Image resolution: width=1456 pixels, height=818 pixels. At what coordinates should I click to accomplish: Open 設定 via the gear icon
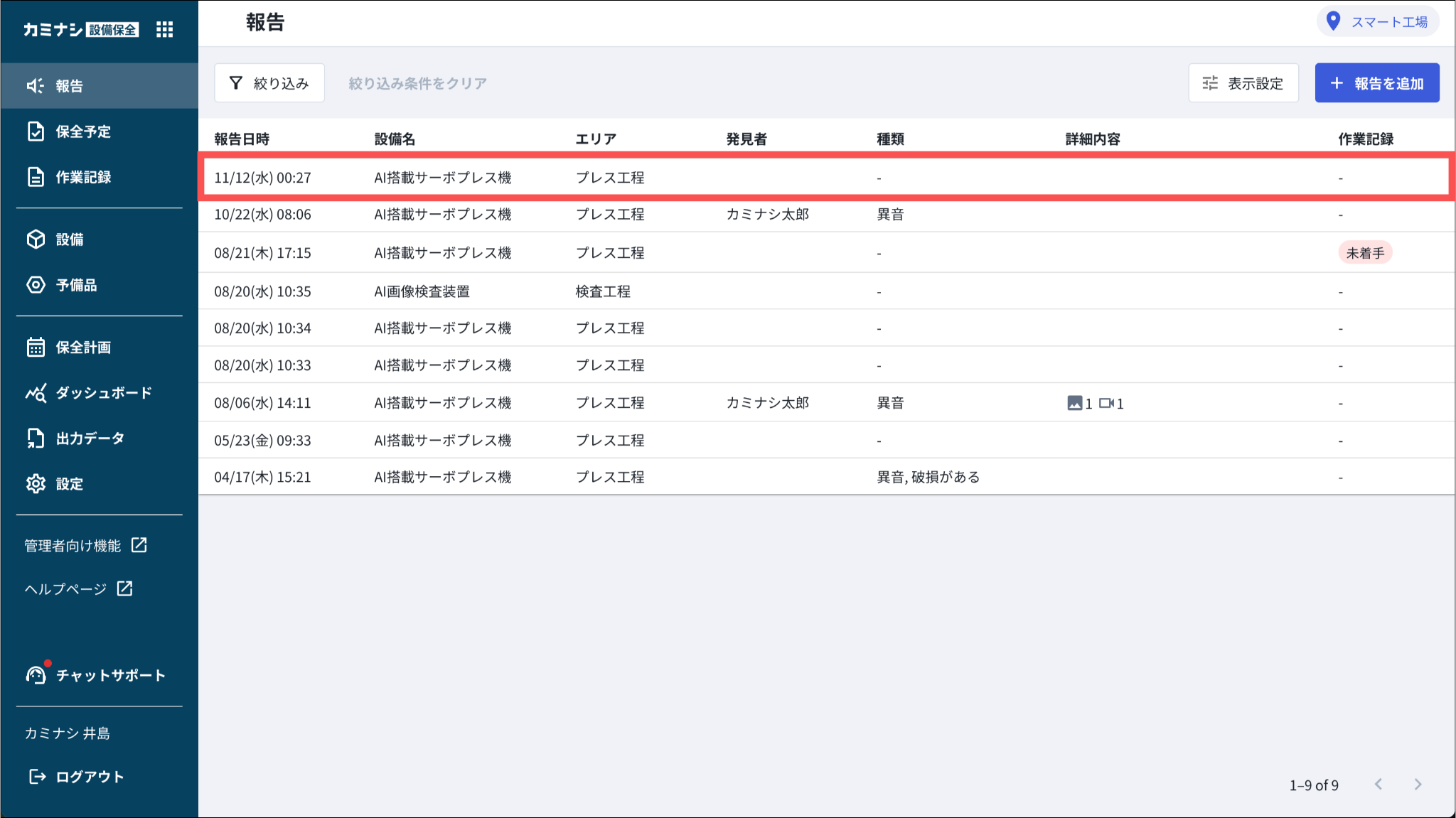[x=36, y=484]
